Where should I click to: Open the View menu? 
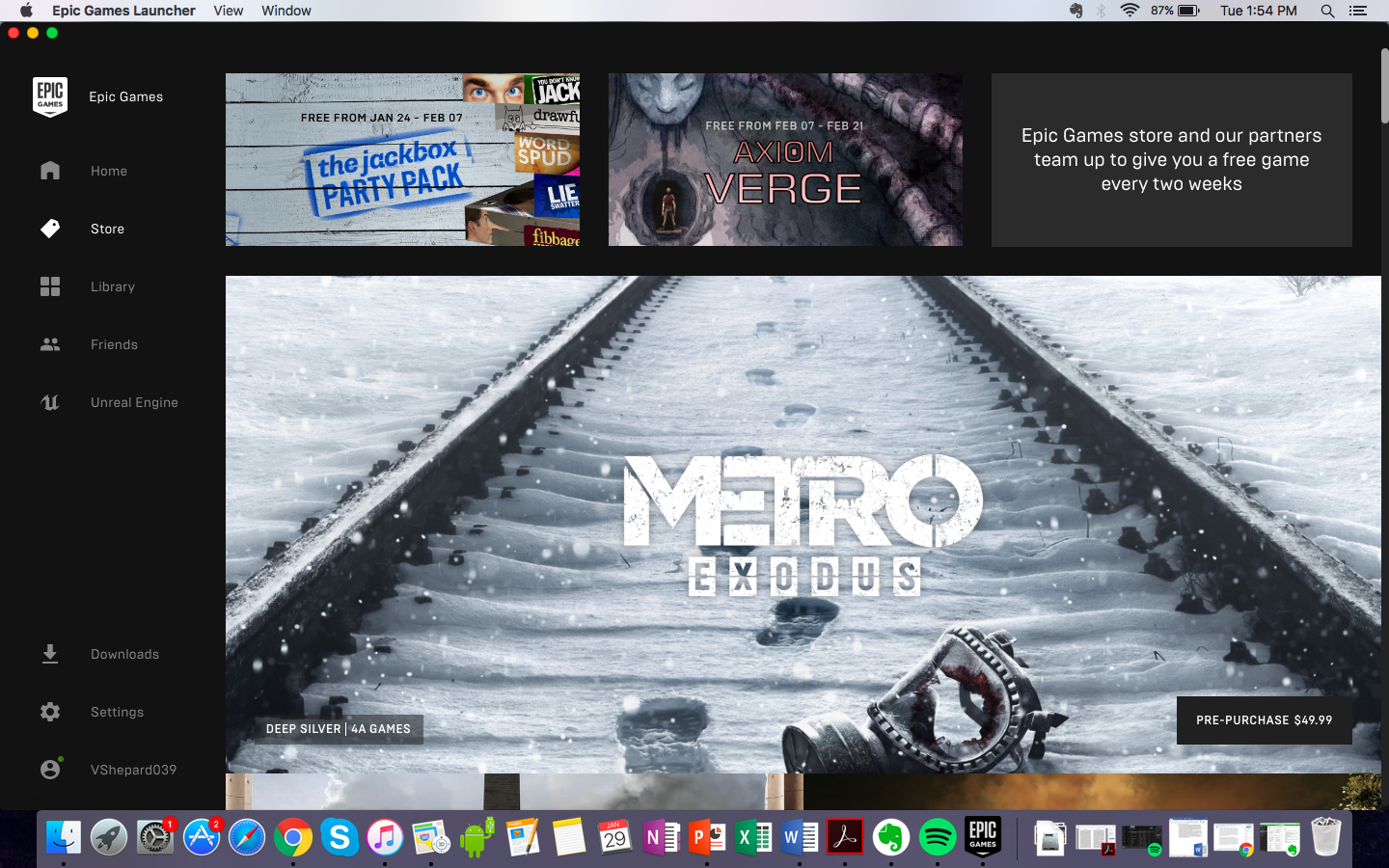click(228, 11)
